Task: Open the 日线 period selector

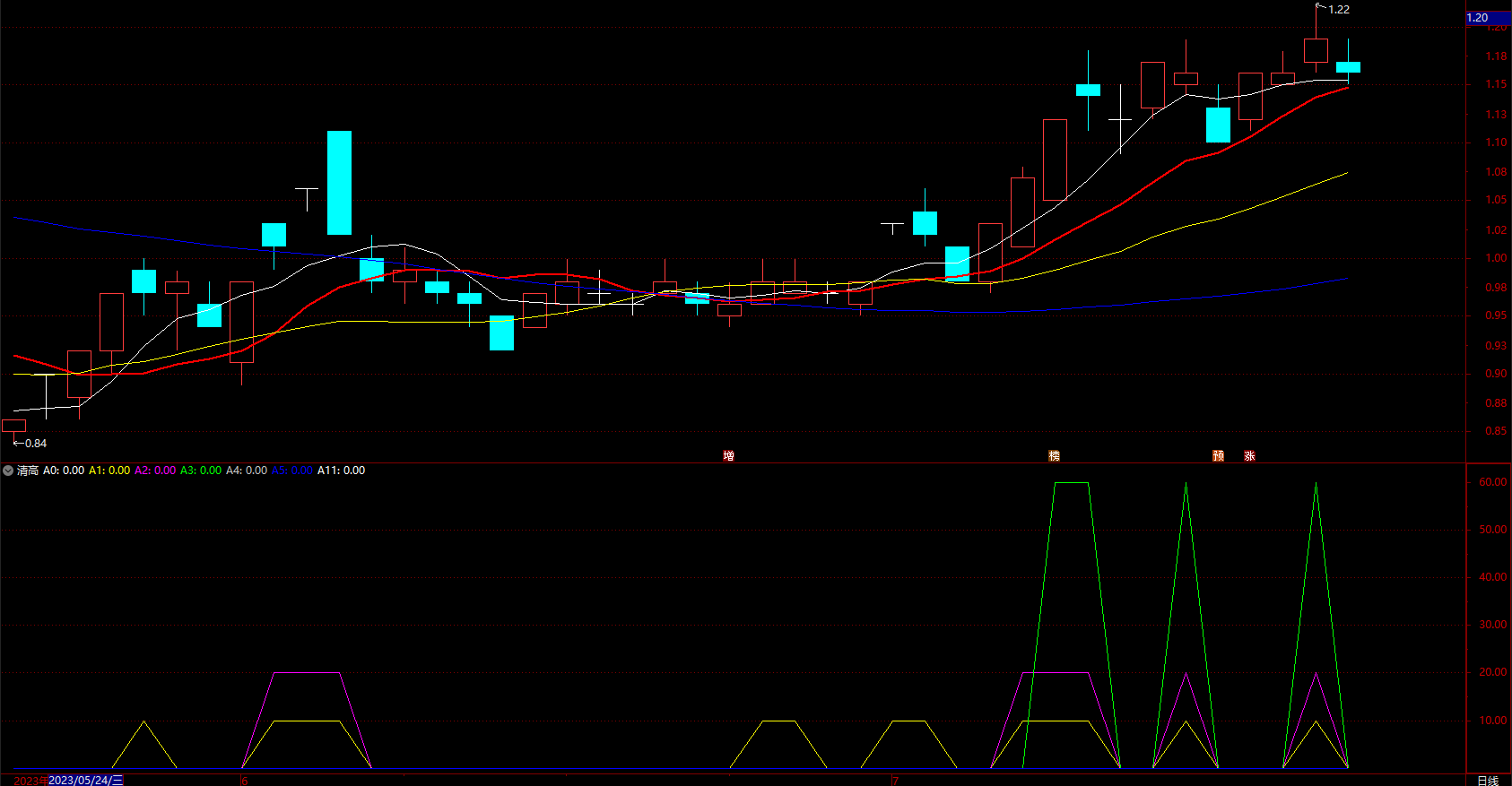Action: [1488, 781]
